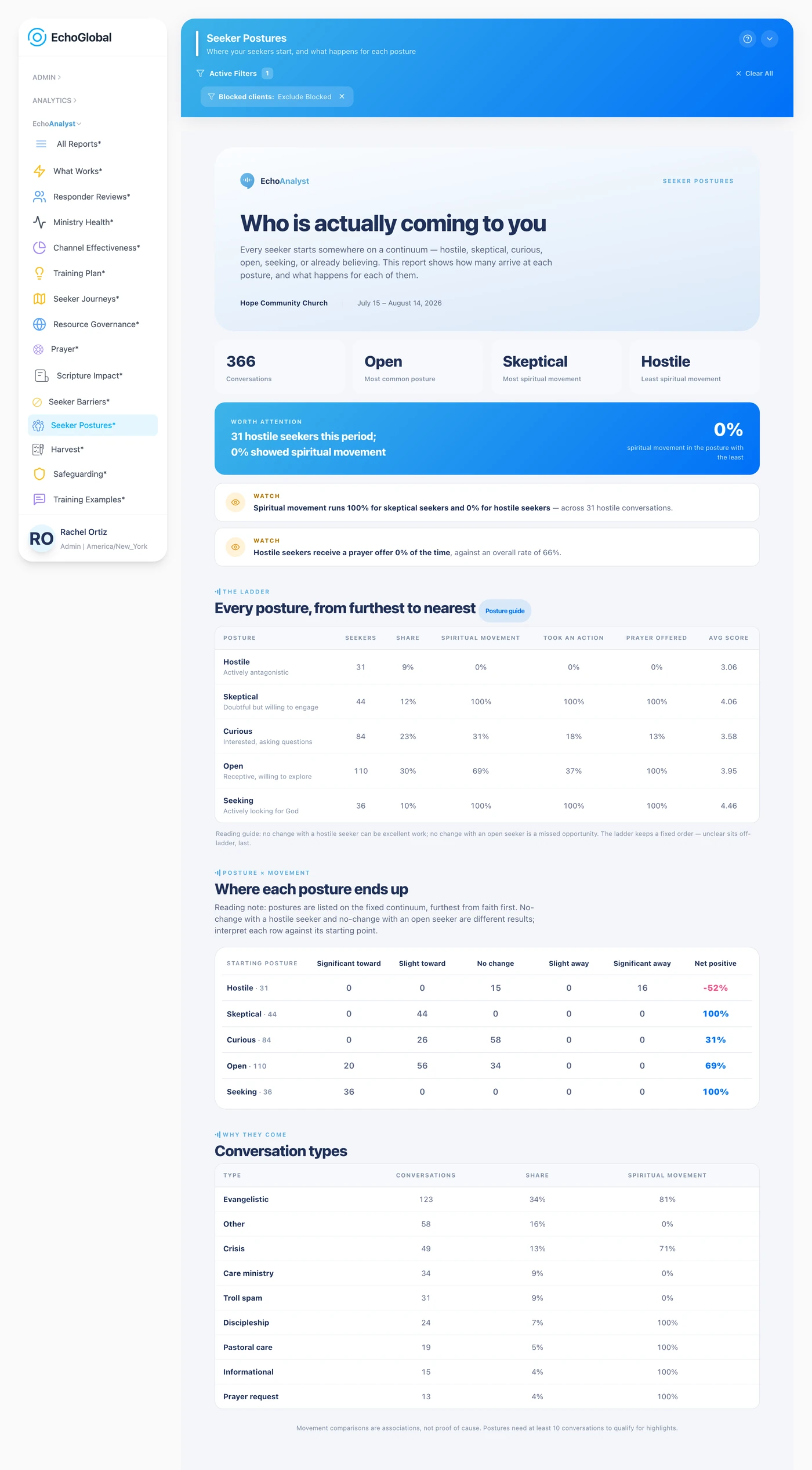Open the help question-mark icon
Screen dimensions: 812x1470
pyautogui.click(x=748, y=39)
